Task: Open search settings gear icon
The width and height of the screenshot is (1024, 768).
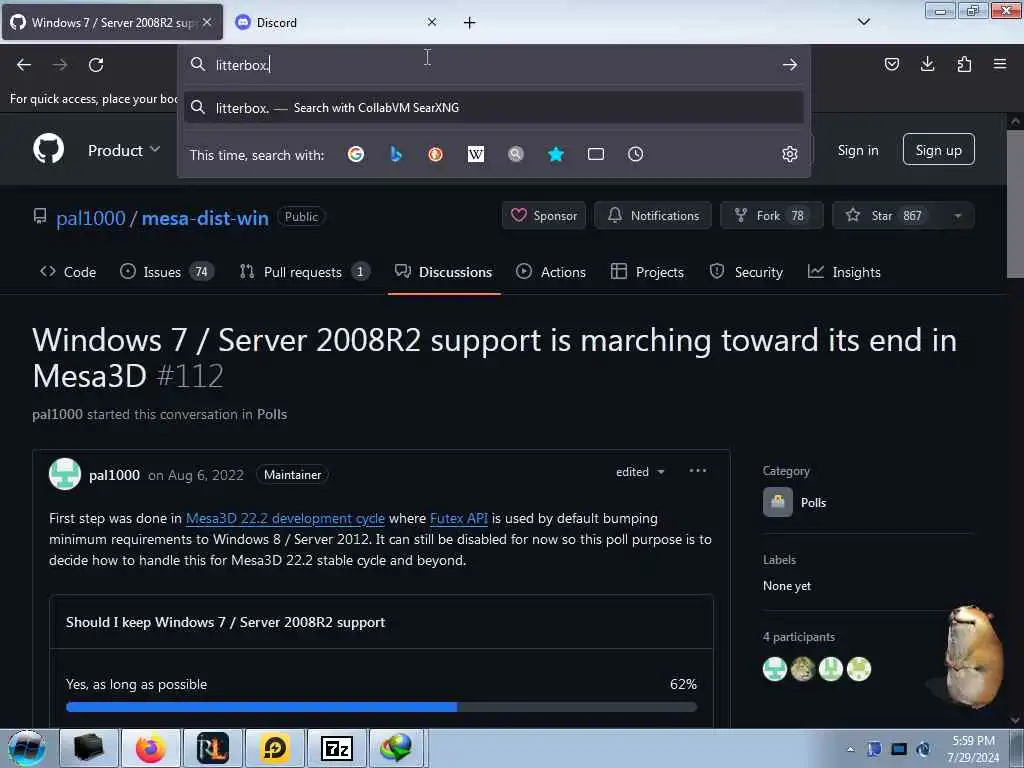Action: (x=790, y=154)
